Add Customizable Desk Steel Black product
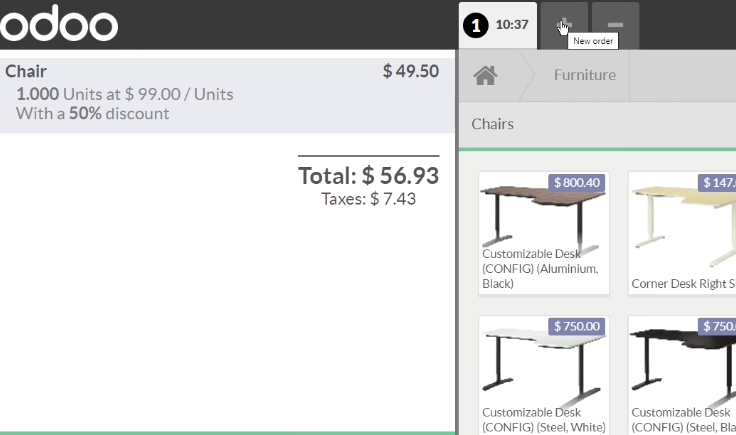This screenshot has width=736, height=435. pyautogui.click(x=682, y=375)
